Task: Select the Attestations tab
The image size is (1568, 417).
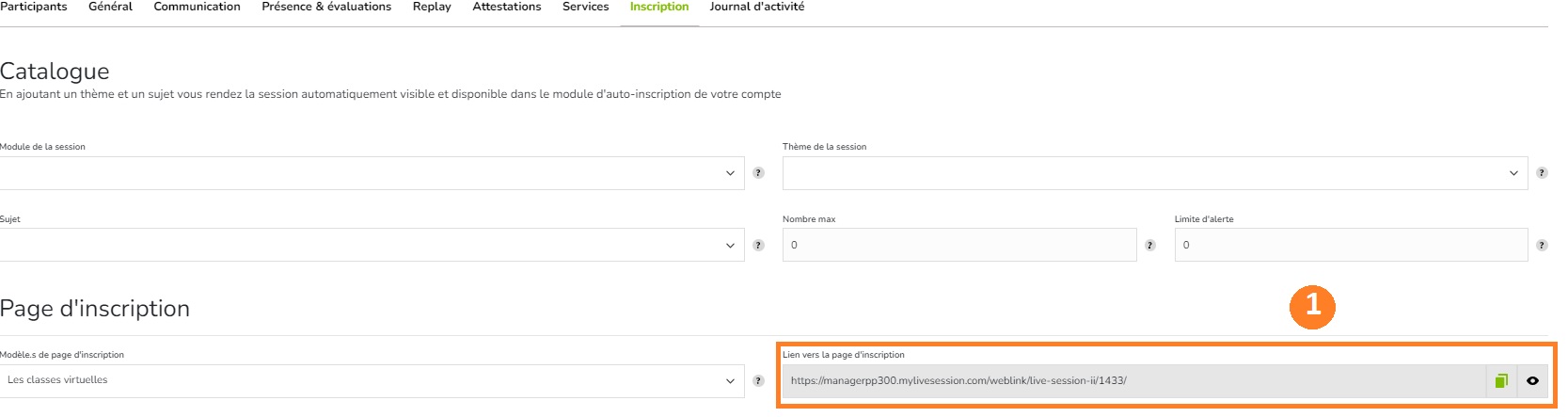Action: point(507,7)
